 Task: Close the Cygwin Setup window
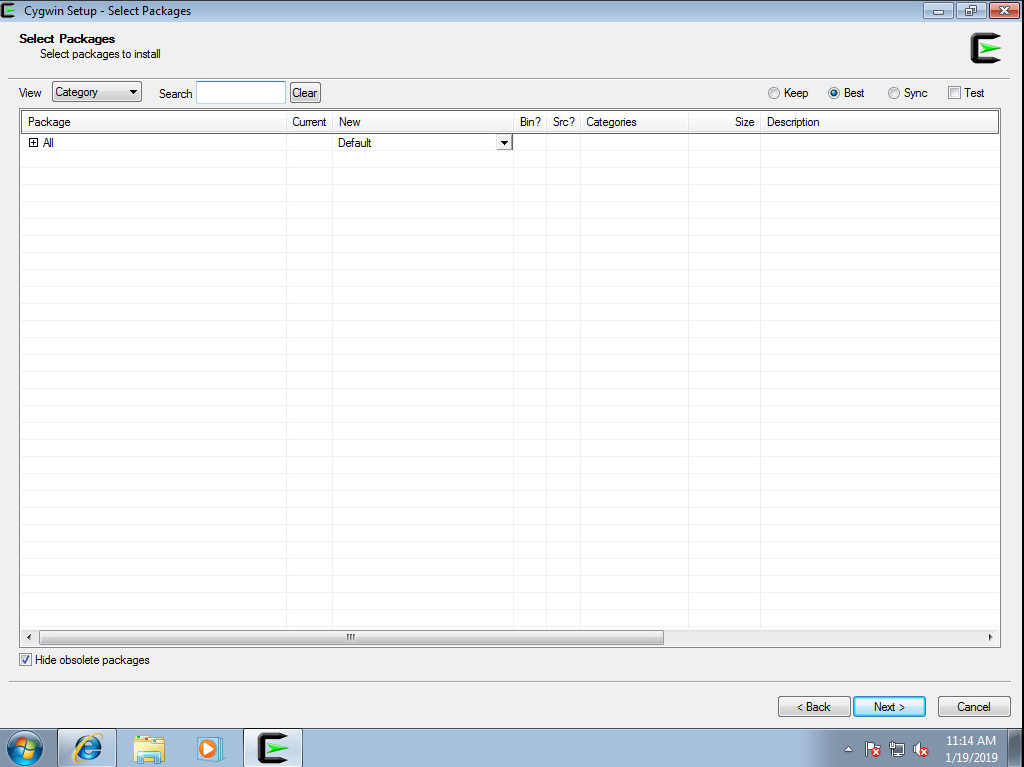pyautogui.click(x=1004, y=10)
